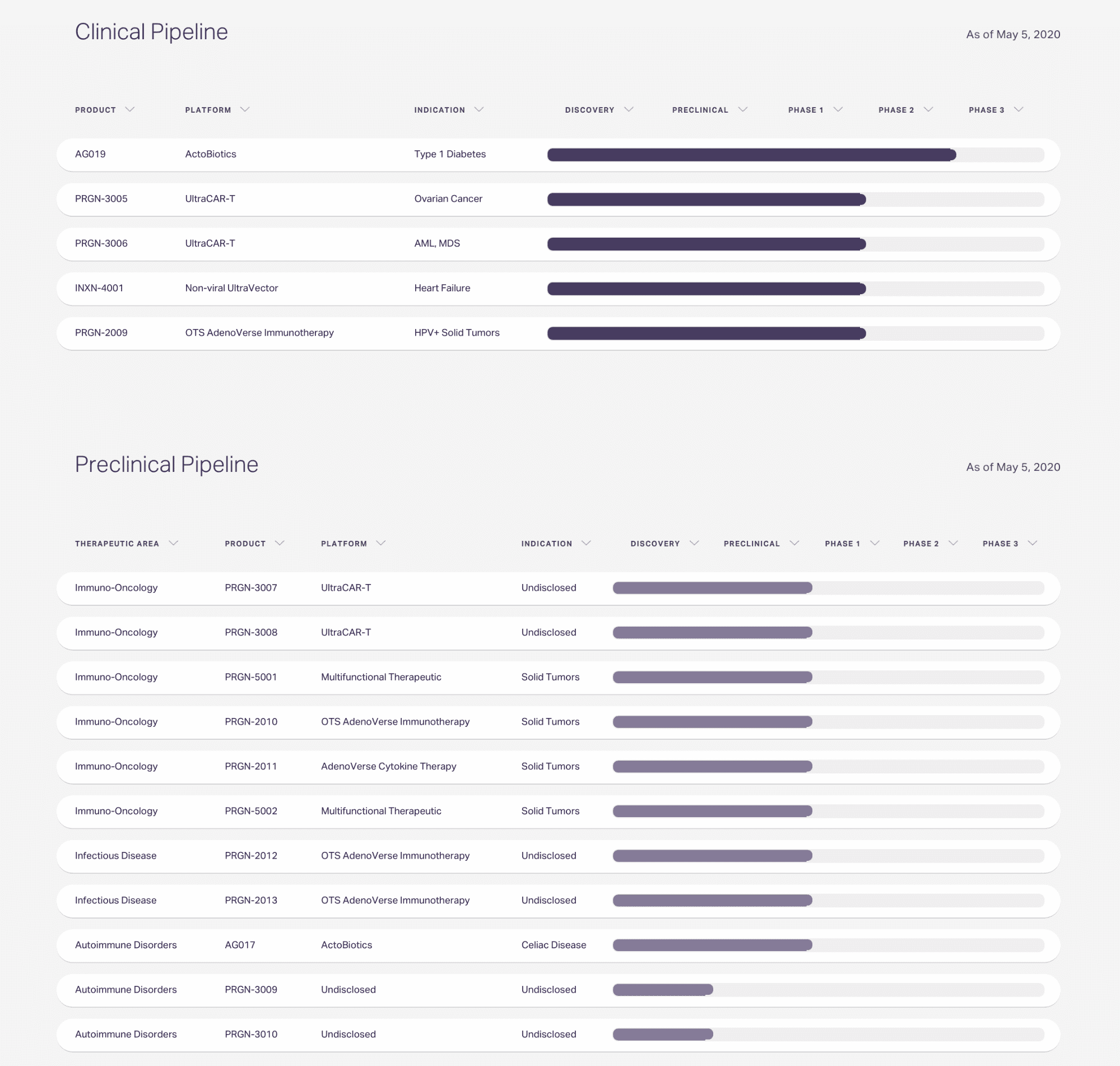Viewport: 1120px width, 1066px height.
Task: Click the Discovery chevron in Clinical Pipeline header
Action: tap(629, 110)
